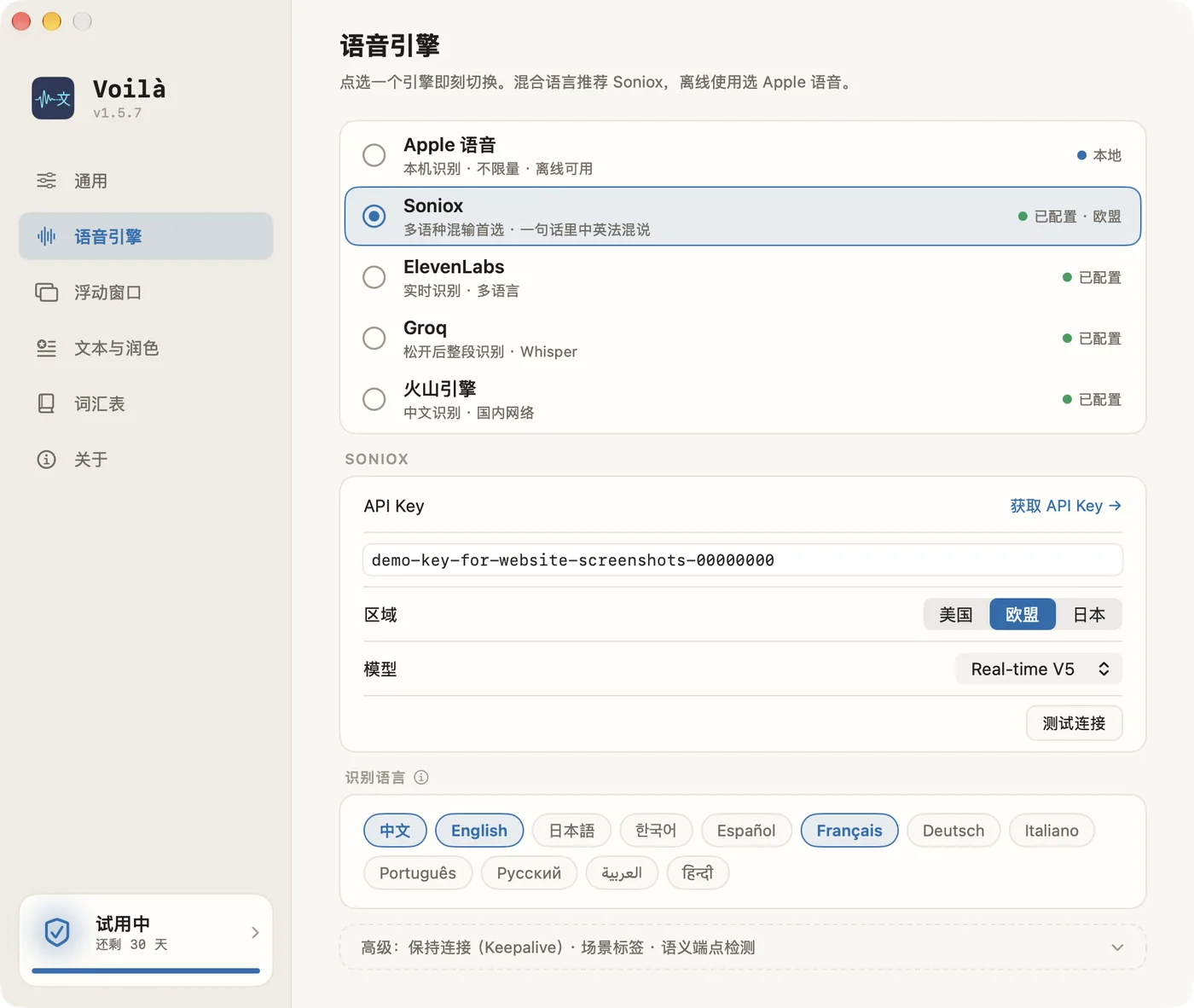Select the ElevenLabs radio button

[374, 277]
